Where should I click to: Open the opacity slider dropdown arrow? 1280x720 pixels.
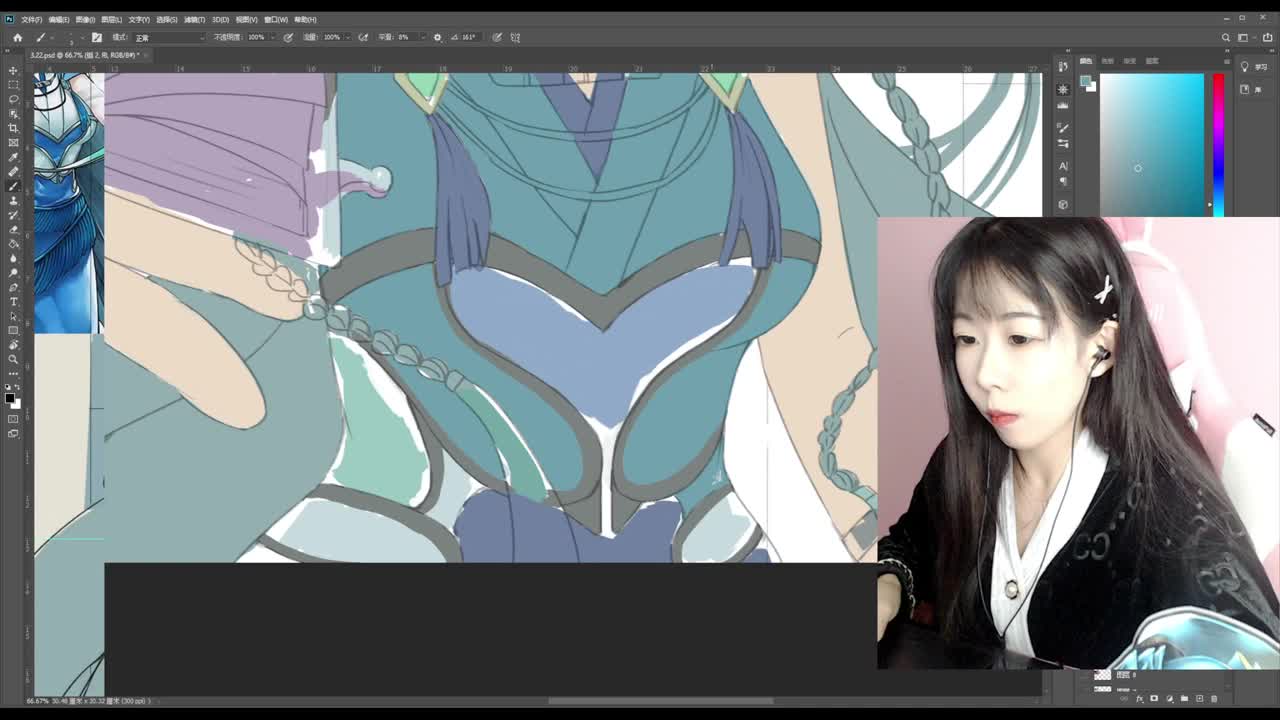[273, 37]
